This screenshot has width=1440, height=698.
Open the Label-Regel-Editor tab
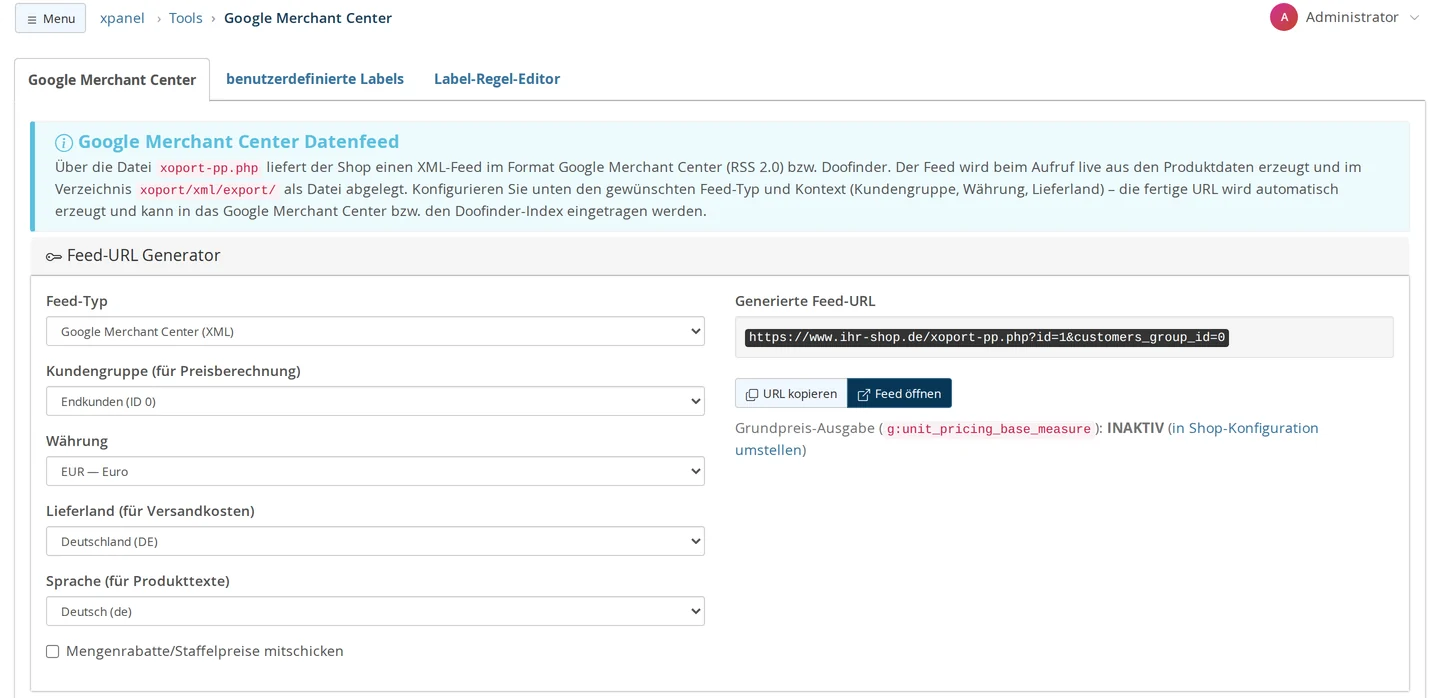click(x=497, y=79)
